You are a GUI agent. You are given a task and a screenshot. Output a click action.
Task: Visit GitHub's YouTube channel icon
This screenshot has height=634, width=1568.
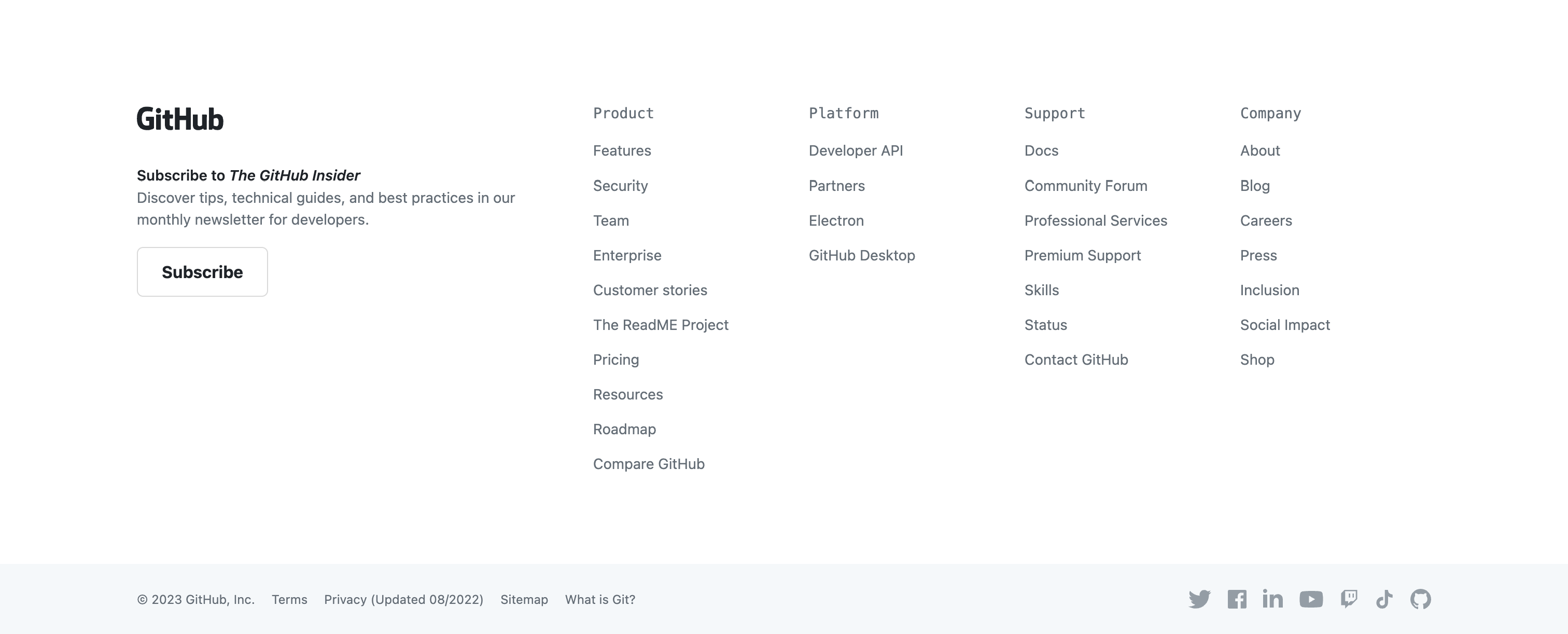pos(1310,599)
